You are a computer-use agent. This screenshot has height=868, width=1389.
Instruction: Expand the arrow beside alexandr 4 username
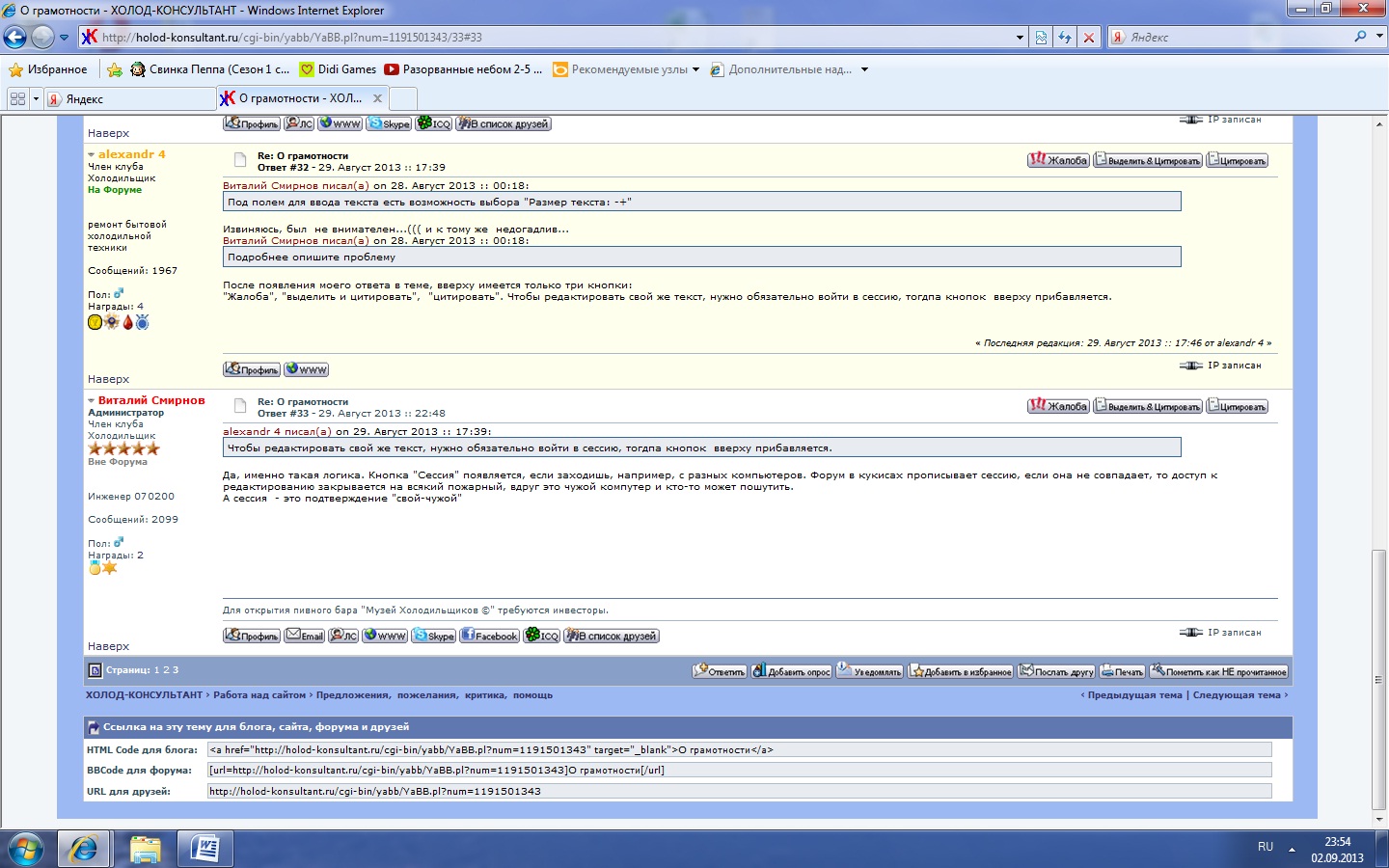pos(92,155)
